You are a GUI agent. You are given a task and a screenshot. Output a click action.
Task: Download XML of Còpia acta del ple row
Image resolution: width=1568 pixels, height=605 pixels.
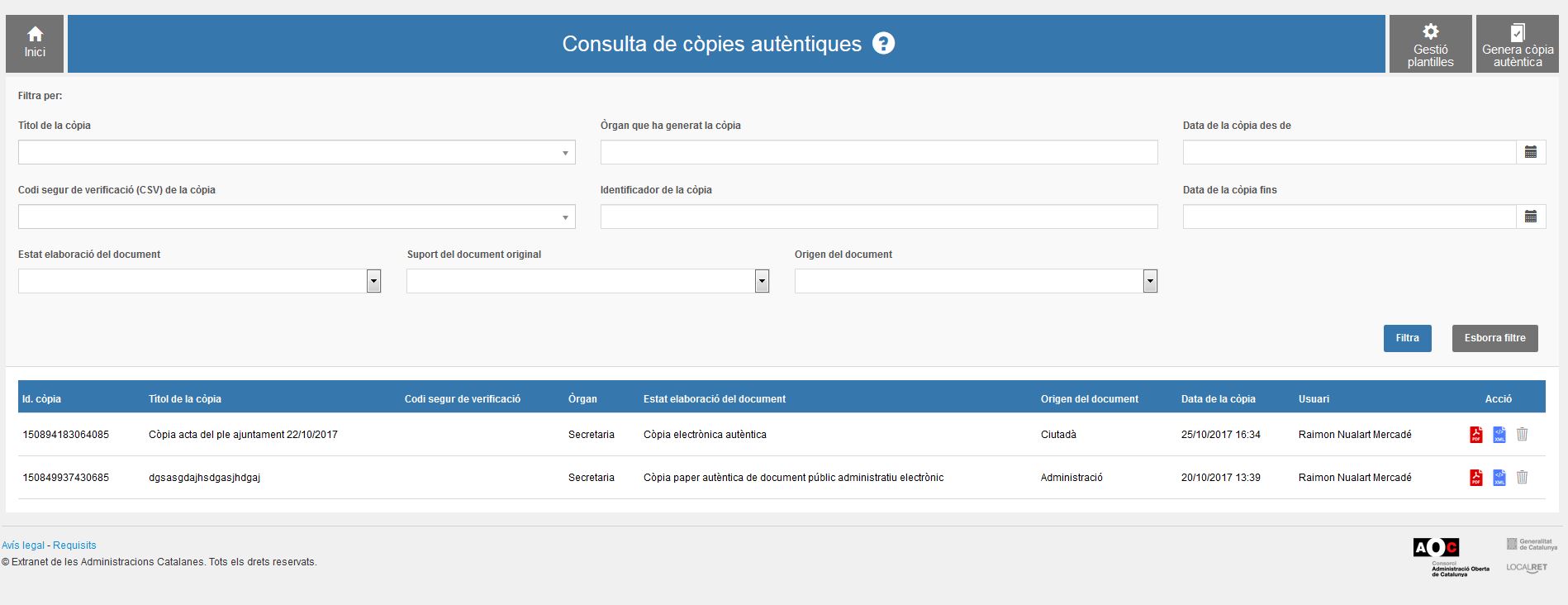(x=1499, y=435)
